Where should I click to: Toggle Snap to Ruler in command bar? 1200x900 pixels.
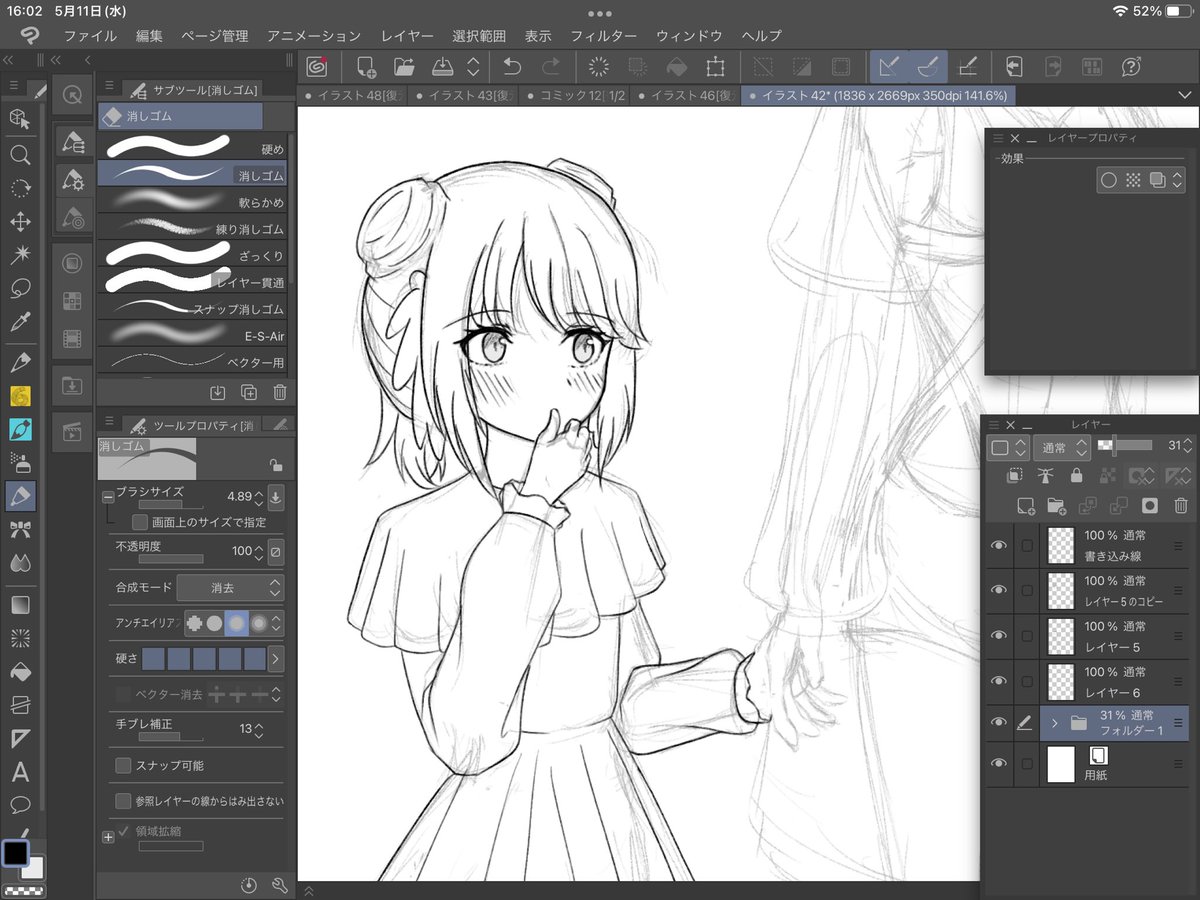pos(888,67)
